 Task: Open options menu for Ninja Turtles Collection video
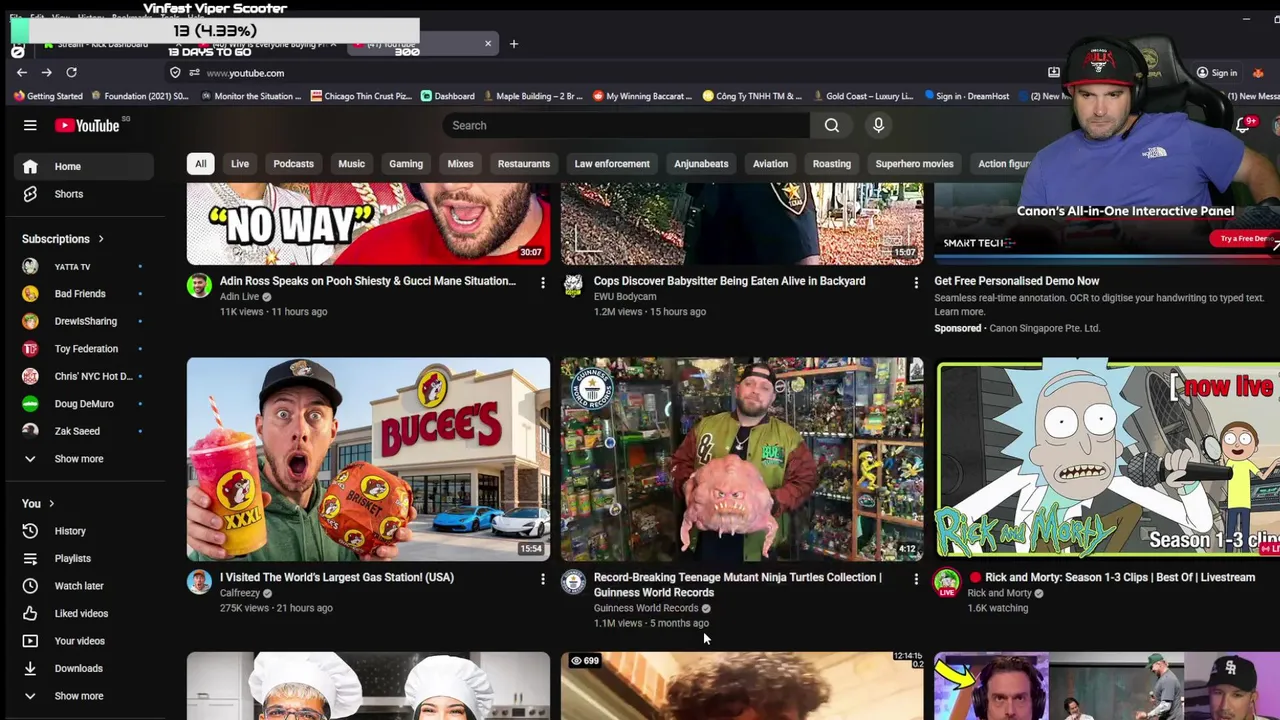coord(916,579)
